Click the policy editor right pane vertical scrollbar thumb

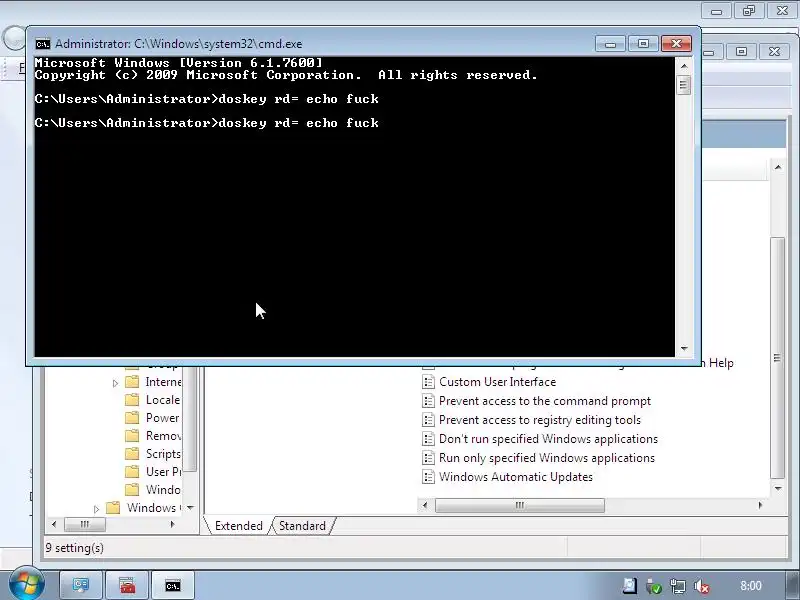(778, 358)
